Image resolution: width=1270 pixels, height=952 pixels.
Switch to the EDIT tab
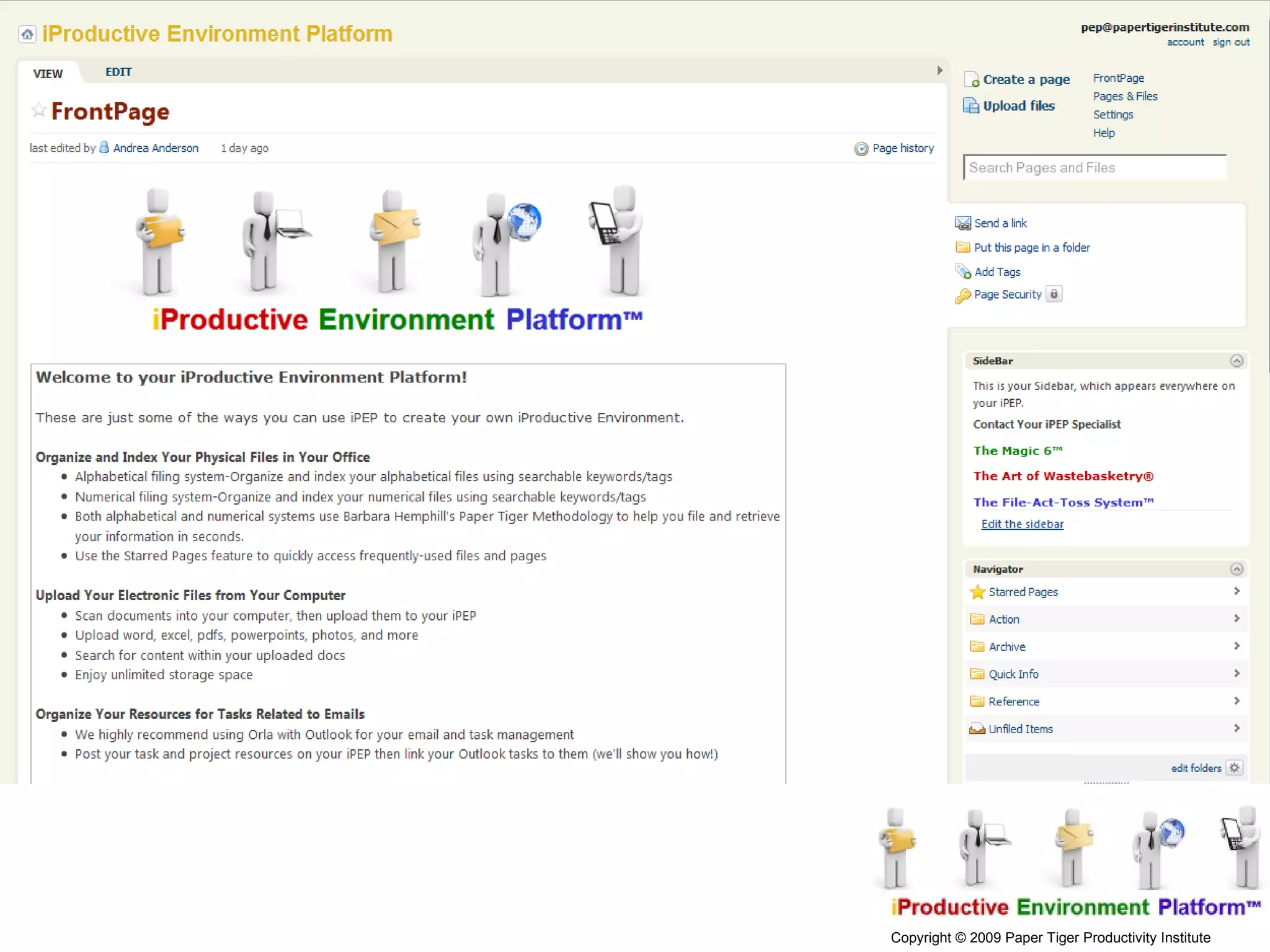pyautogui.click(x=118, y=72)
